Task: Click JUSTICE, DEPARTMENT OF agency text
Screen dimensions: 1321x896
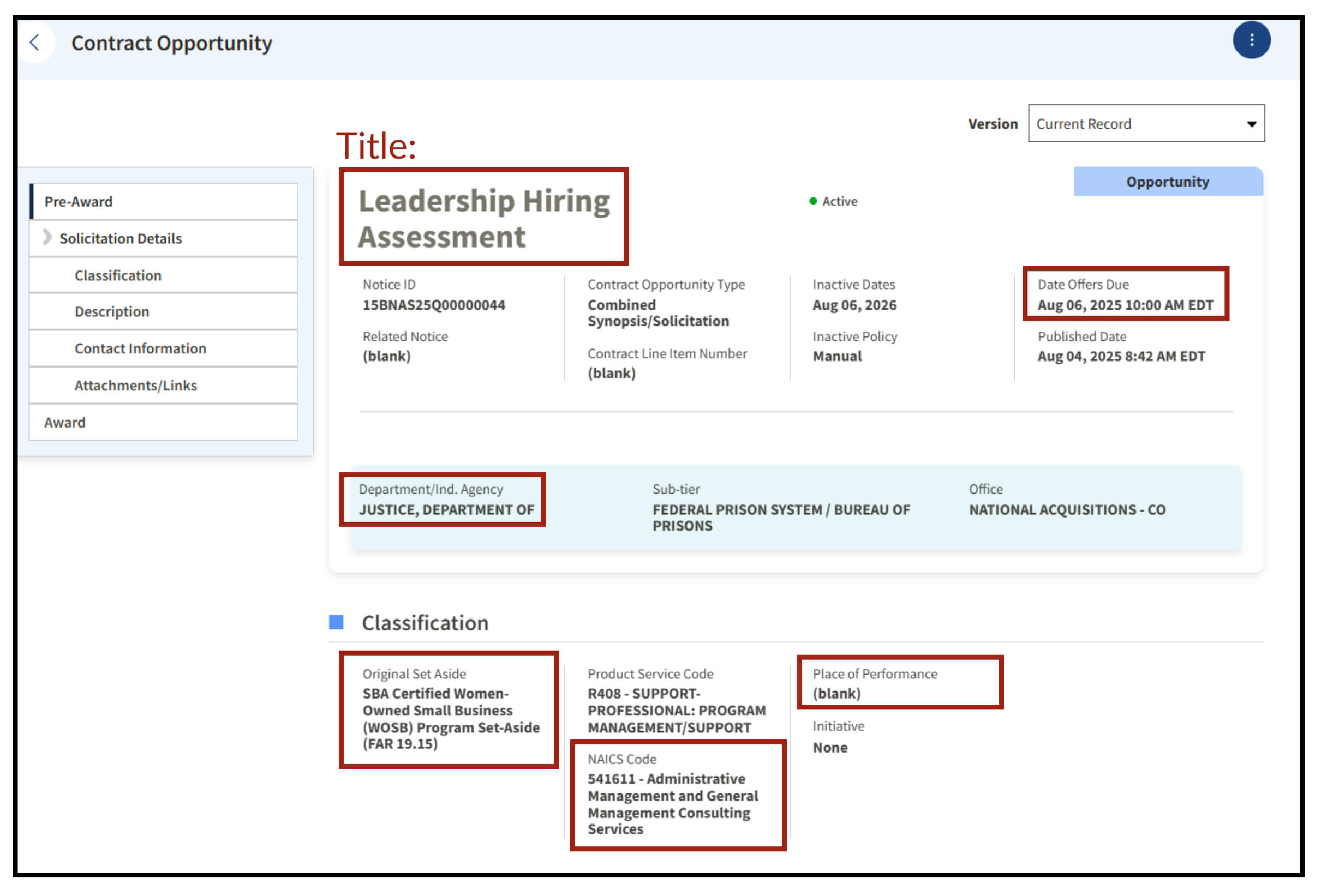Action: click(446, 510)
